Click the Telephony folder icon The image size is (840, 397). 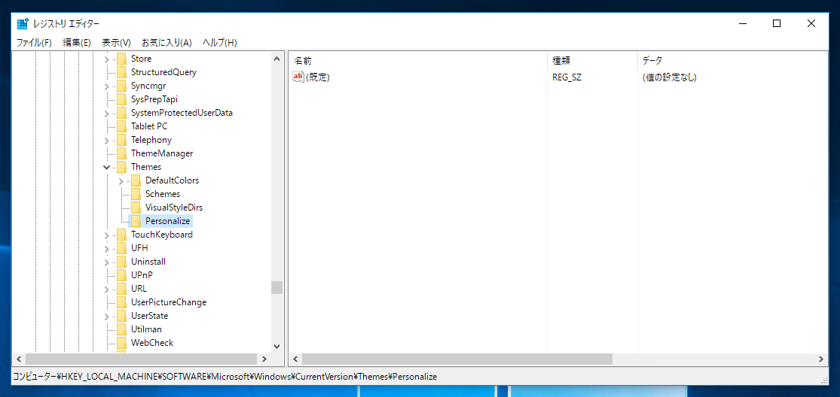point(122,140)
